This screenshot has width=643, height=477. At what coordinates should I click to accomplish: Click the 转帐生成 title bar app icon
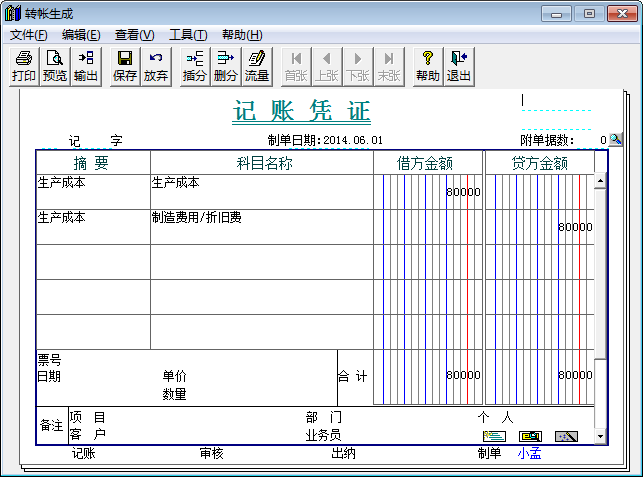(13, 13)
